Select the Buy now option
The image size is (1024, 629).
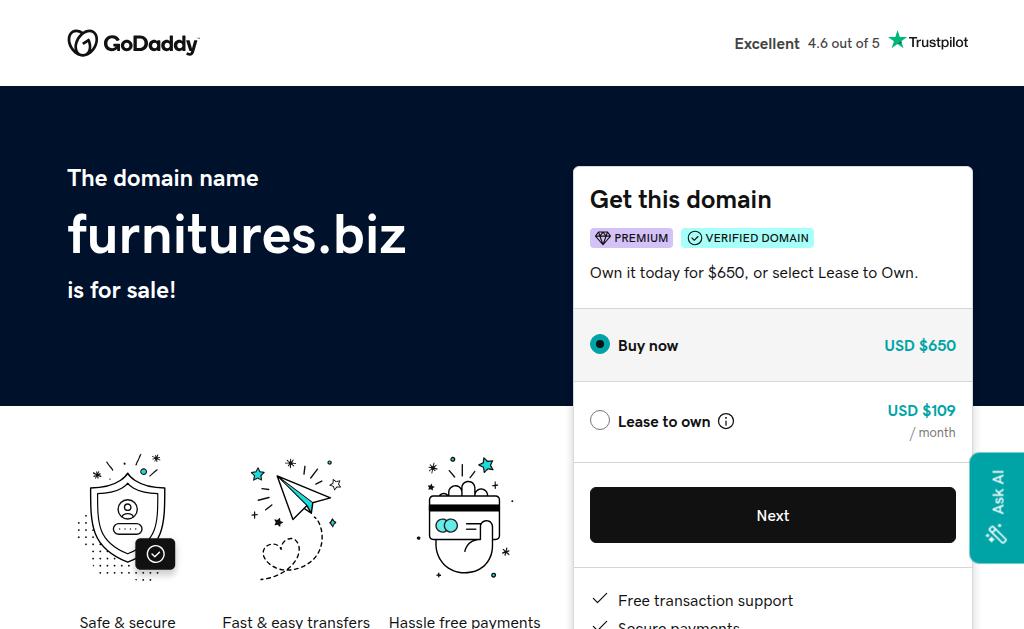pos(600,345)
